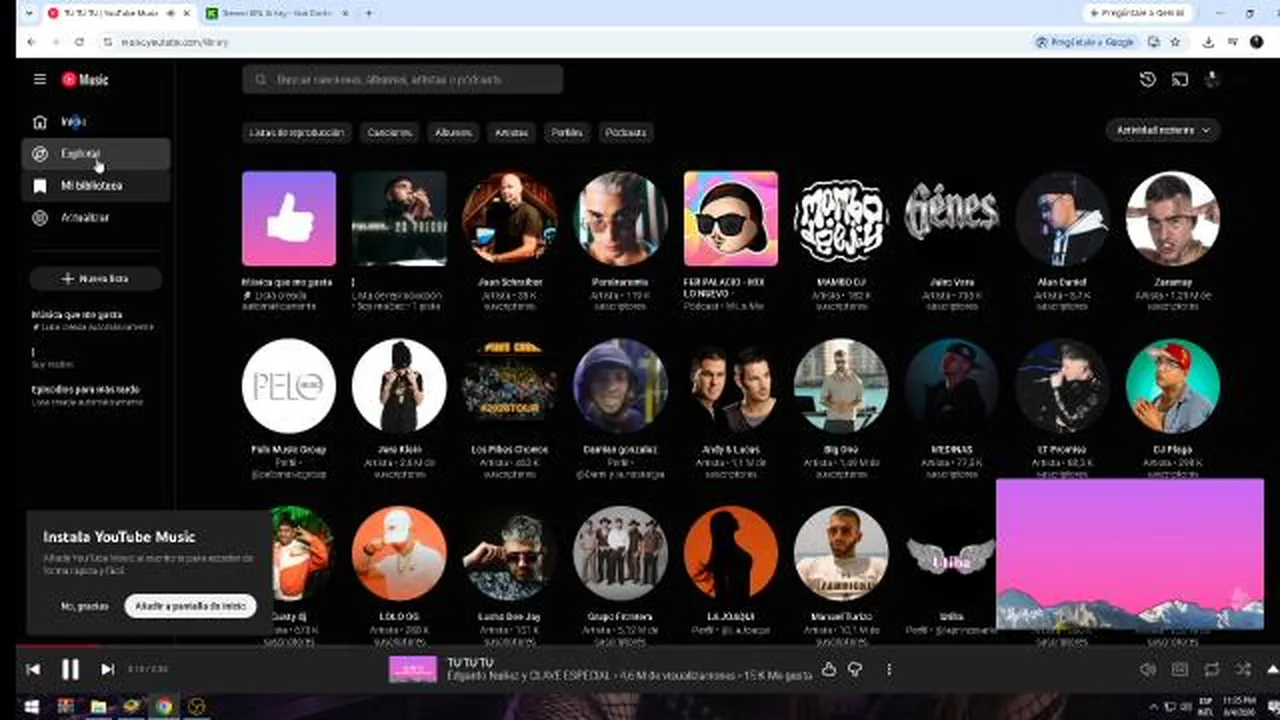Click the pink mini video player
Viewport: 1280px width, 720px height.
[x=1130, y=555]
